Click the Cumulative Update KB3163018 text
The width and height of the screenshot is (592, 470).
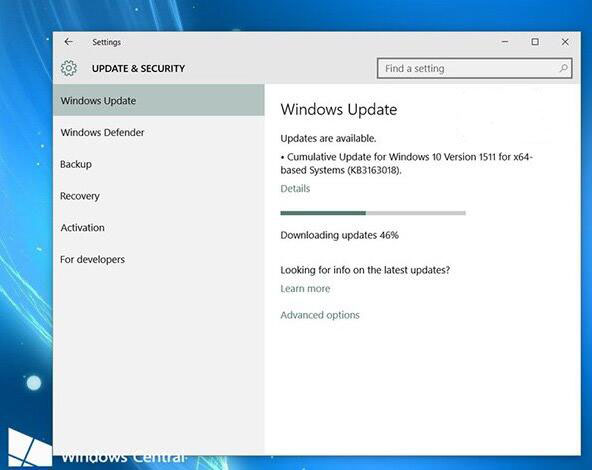point(407,163)
